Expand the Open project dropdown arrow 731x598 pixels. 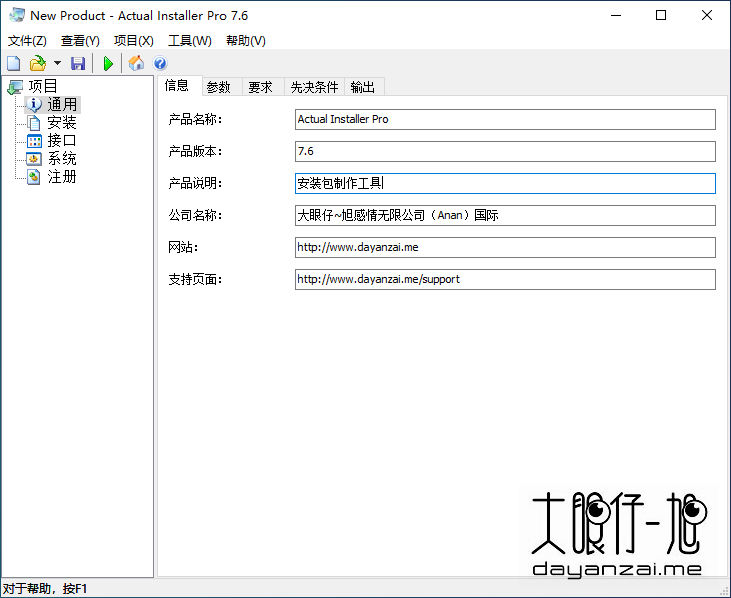click(57, 63)
